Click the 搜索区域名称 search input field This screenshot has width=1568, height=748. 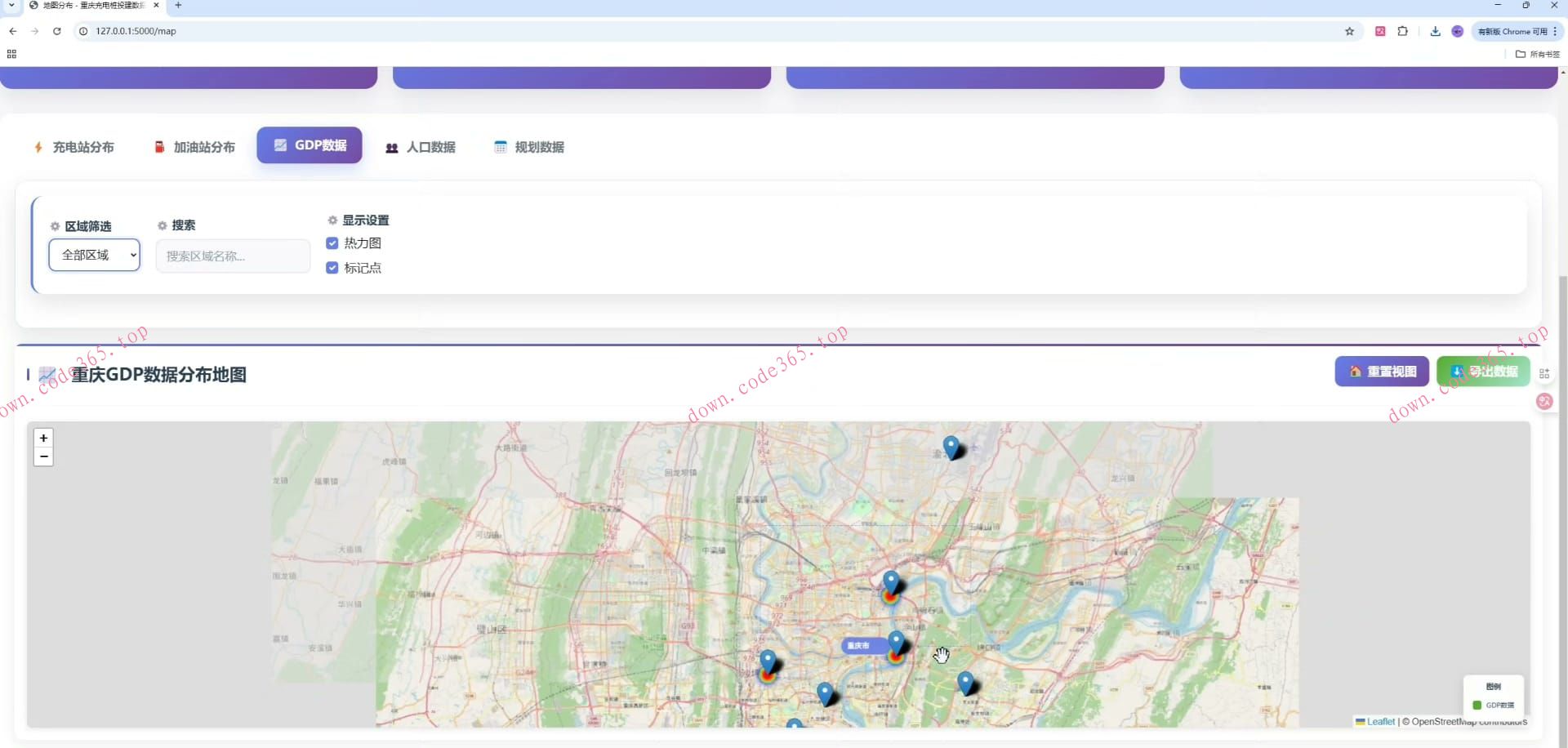[x=233, y=256]
